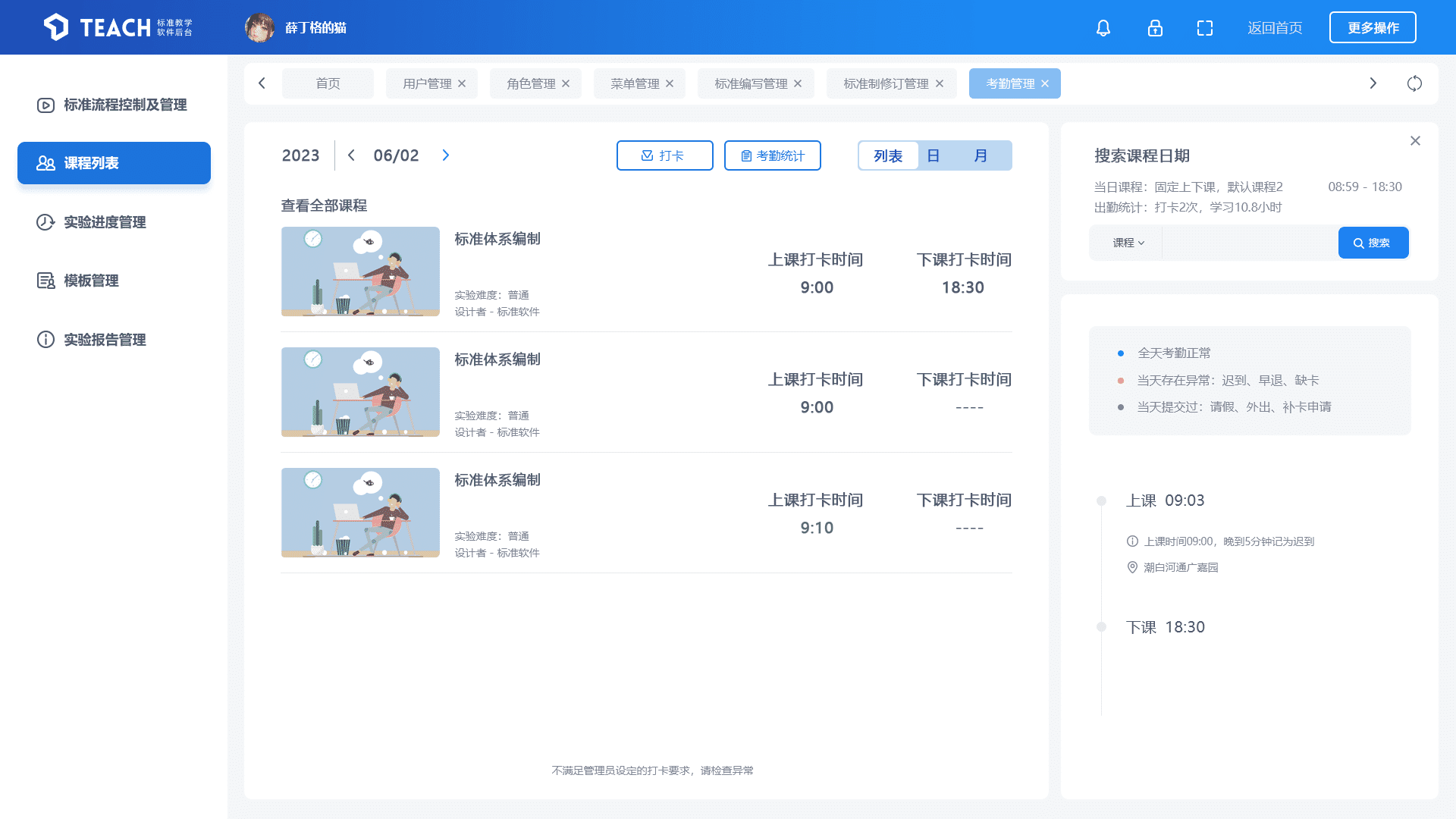Click the refresh tabs icon
Image resolution: width=1456 pixels, height=819 pixels.
point(1414,83)
